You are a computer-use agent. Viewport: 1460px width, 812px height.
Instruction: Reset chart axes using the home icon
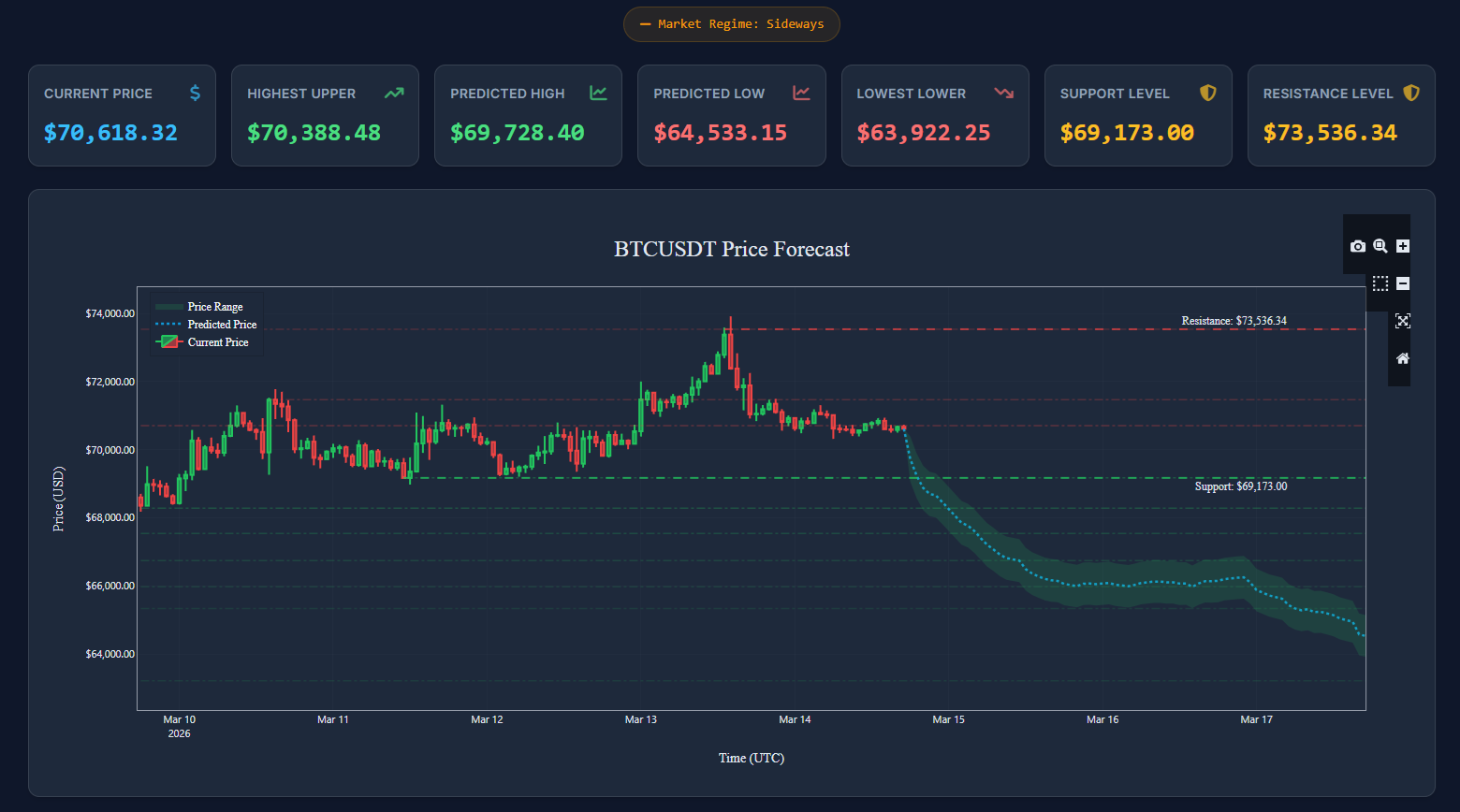(x=1403, y=358)
